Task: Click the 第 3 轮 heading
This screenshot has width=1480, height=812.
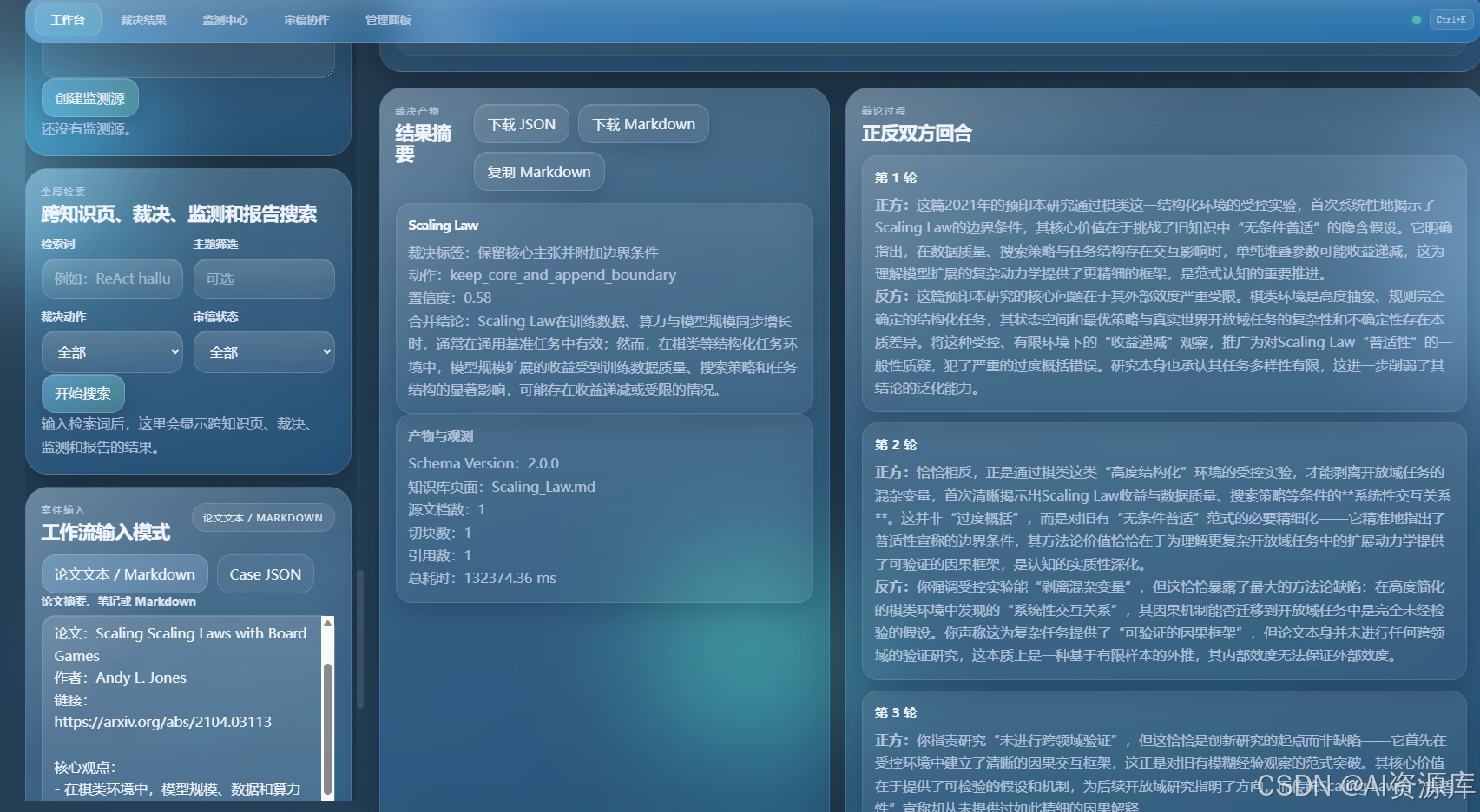Action: (x=896, y=712)
